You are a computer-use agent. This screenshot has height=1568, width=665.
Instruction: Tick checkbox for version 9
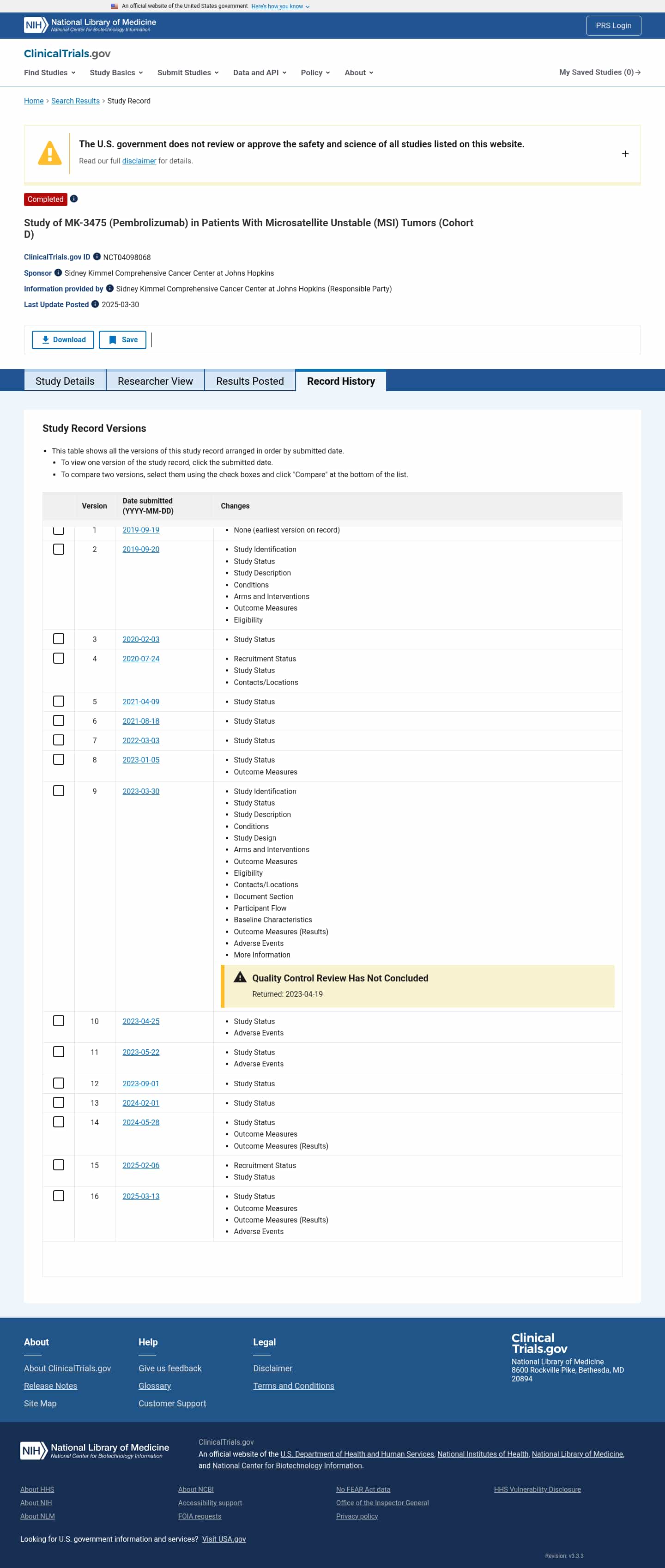click(58, 791)
